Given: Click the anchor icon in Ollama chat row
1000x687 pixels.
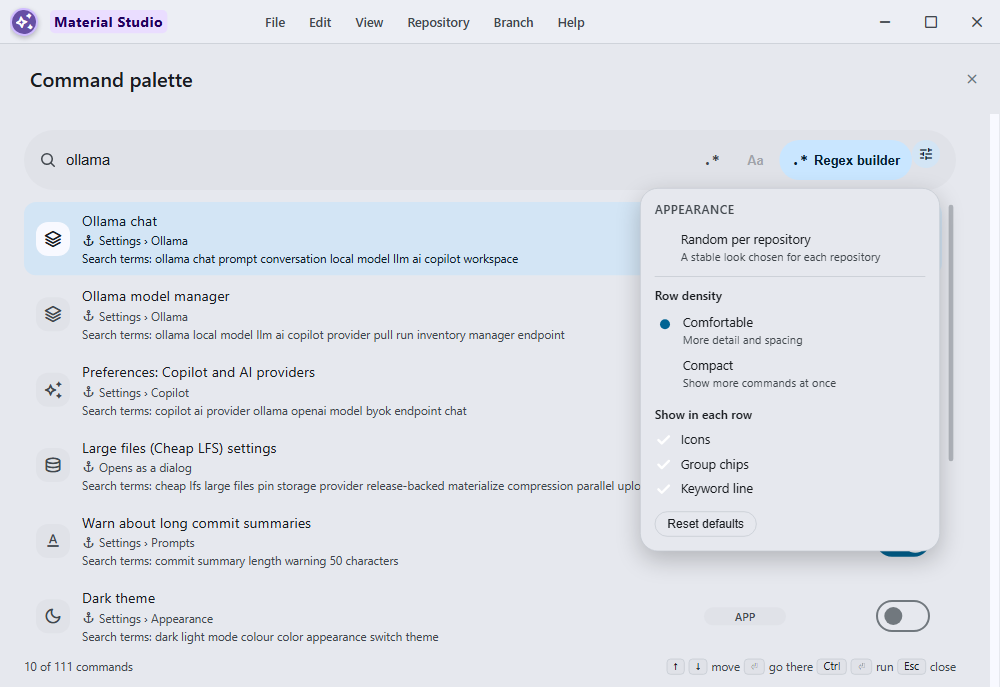Looking at the screenshot, I should click(x=88, y=240).
